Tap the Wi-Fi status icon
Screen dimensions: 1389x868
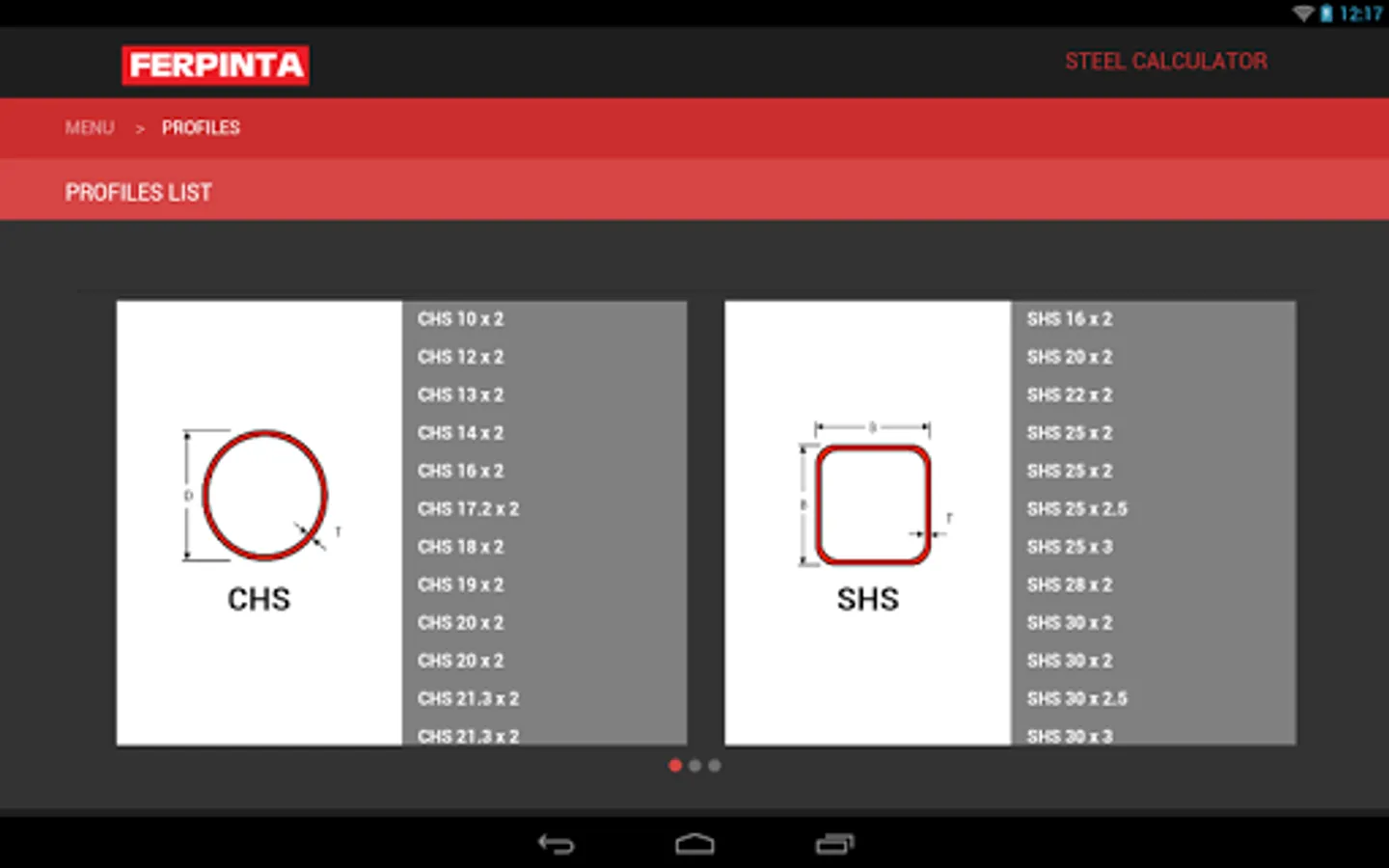pyautogui.click(x=1303, y=14)
